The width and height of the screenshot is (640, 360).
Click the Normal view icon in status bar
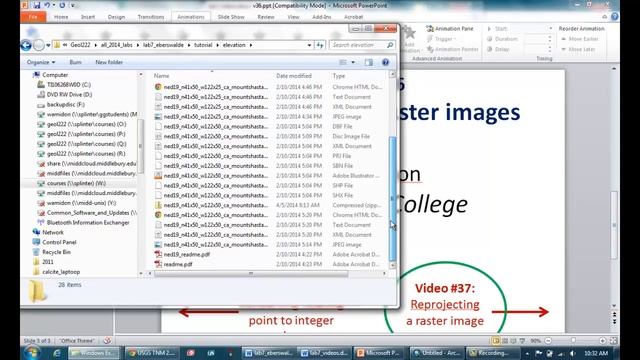coord(496,340)
